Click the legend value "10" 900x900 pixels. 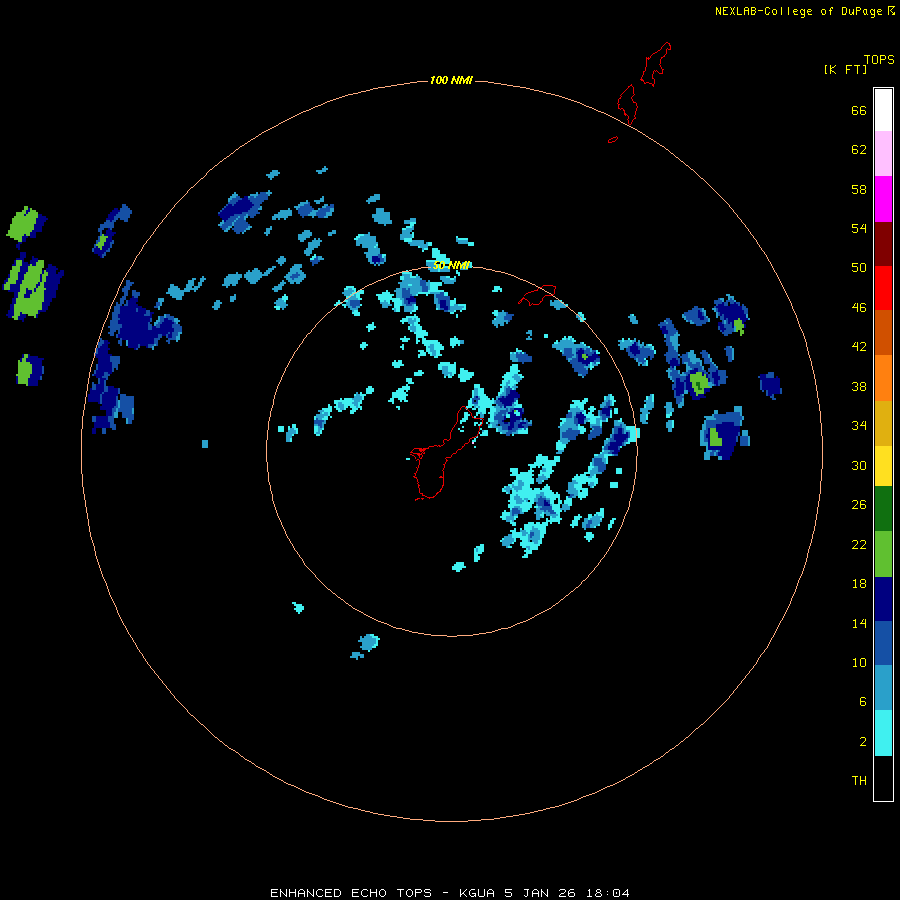click(859, 662)
